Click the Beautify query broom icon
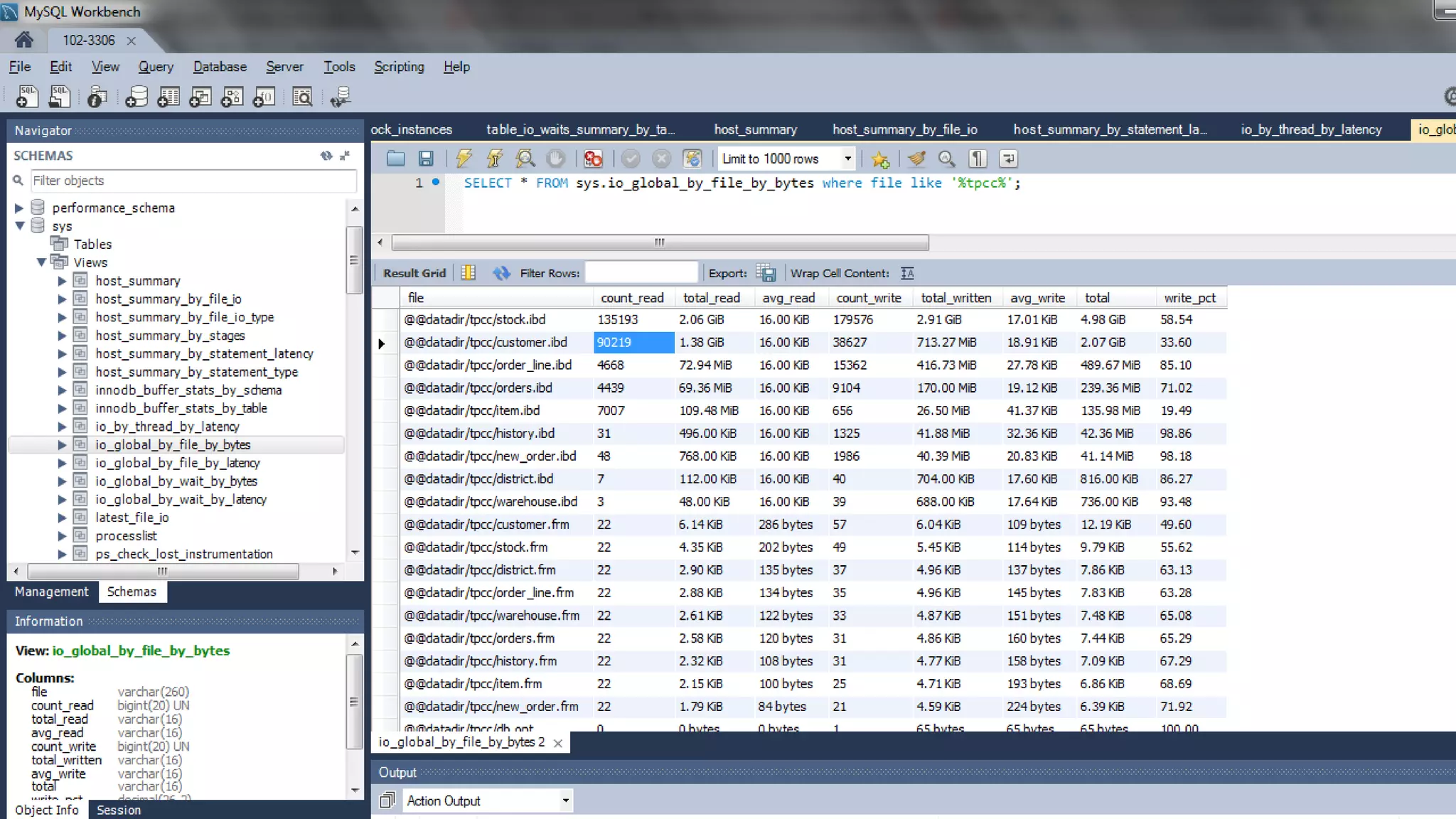 click(x=916, y=159)
